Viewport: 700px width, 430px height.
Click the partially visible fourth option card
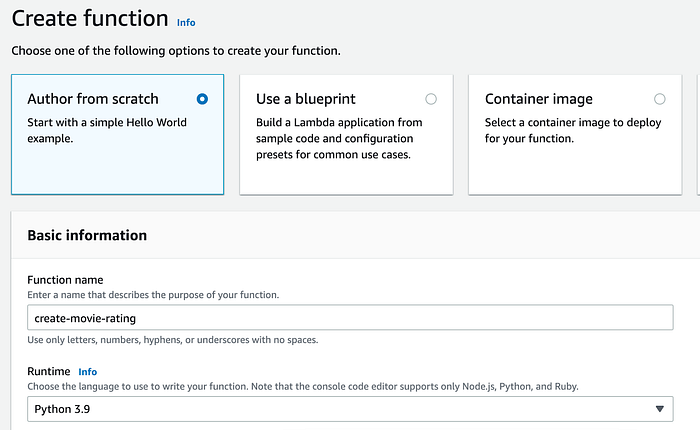(x=697, y=134)
